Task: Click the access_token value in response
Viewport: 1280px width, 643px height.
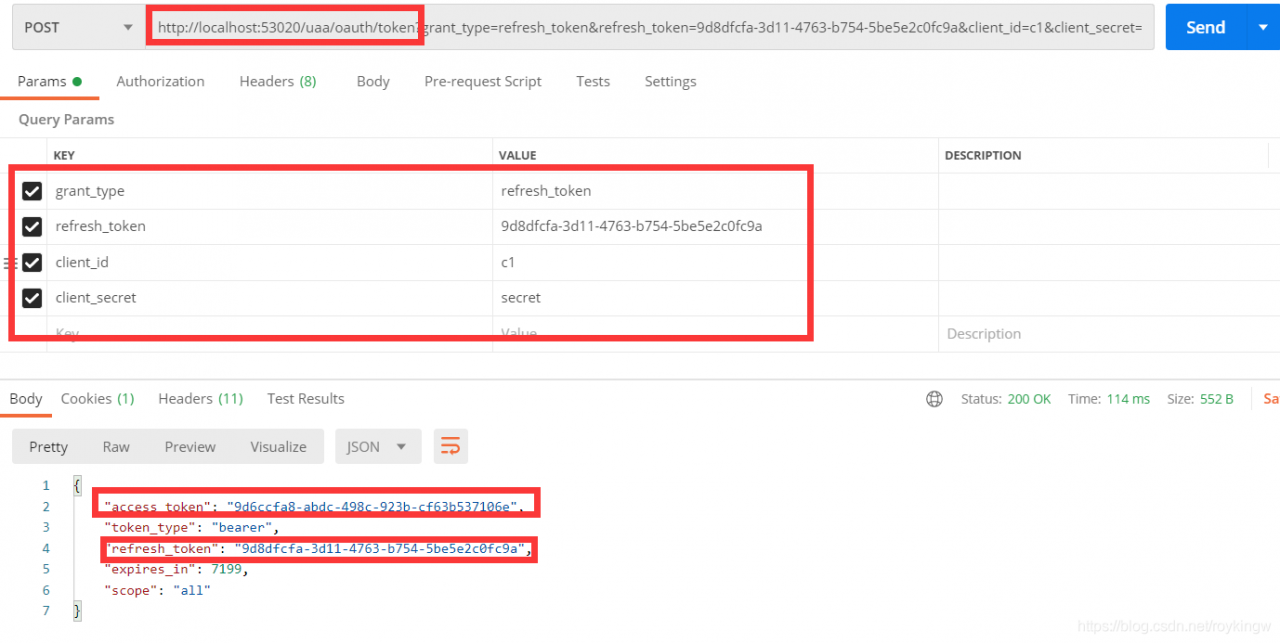Action: pos(373,506)
